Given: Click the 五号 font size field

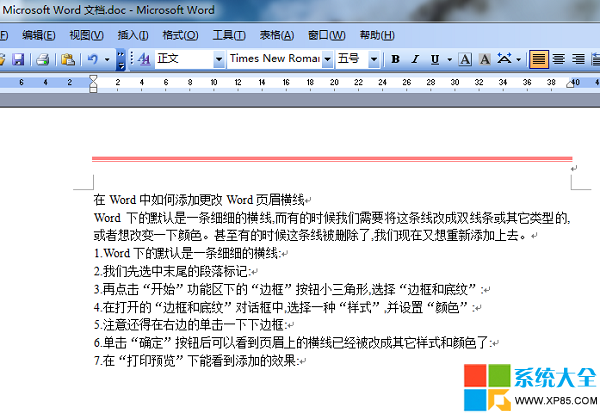Looking at the screenshot, I should point(352,59).
